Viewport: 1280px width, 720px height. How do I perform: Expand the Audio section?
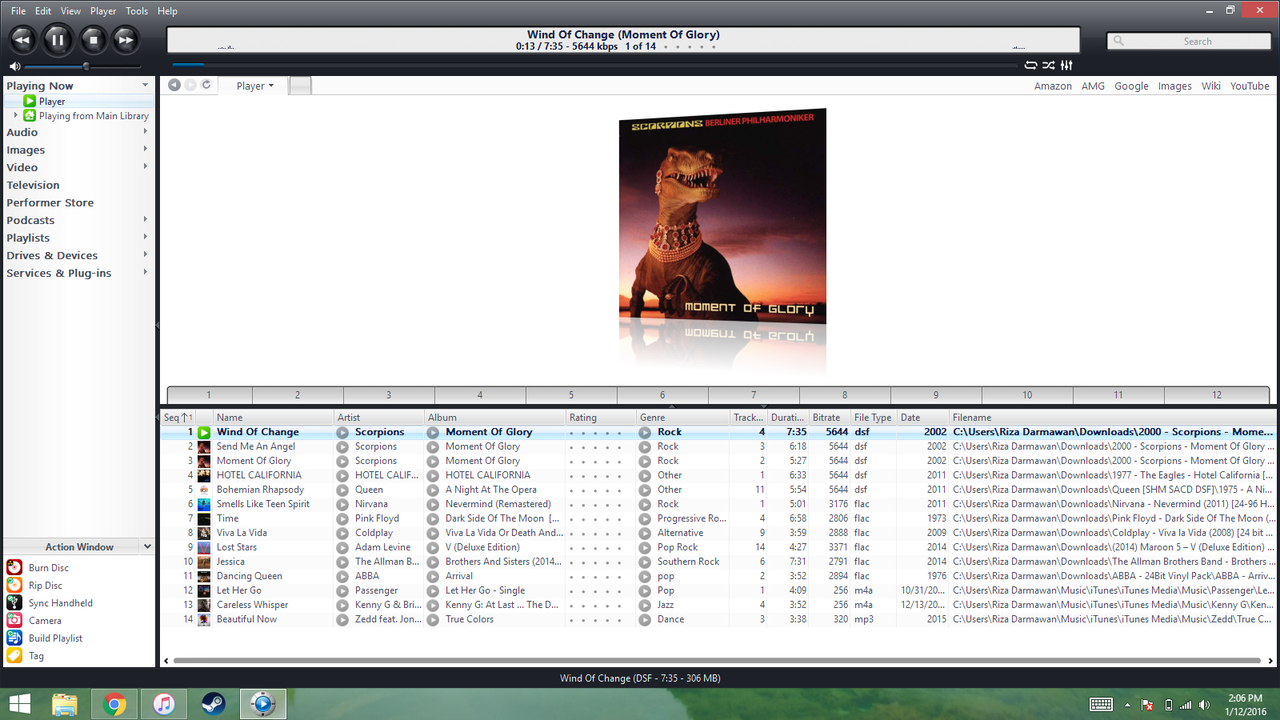click(145, 132)
